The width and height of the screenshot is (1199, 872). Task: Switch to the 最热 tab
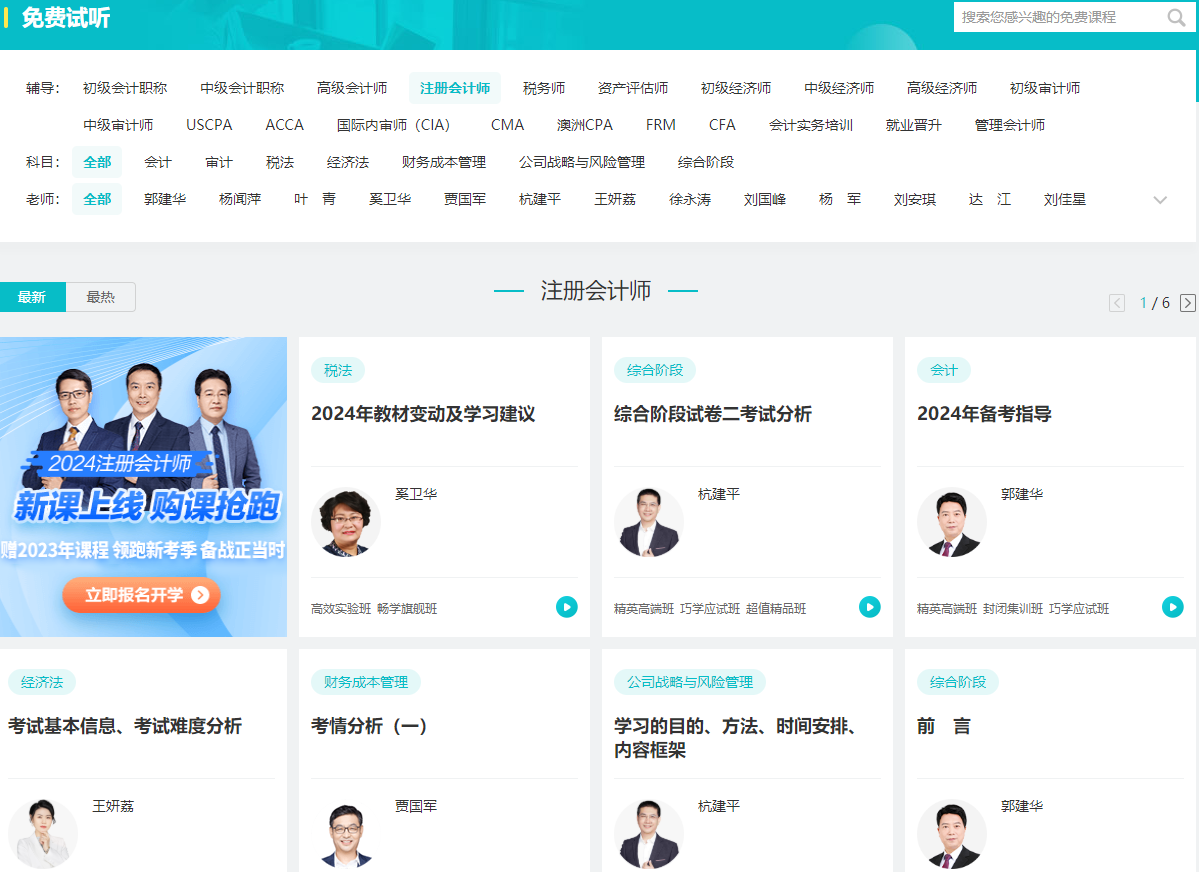pyautogui.click(x=100, y=297)
